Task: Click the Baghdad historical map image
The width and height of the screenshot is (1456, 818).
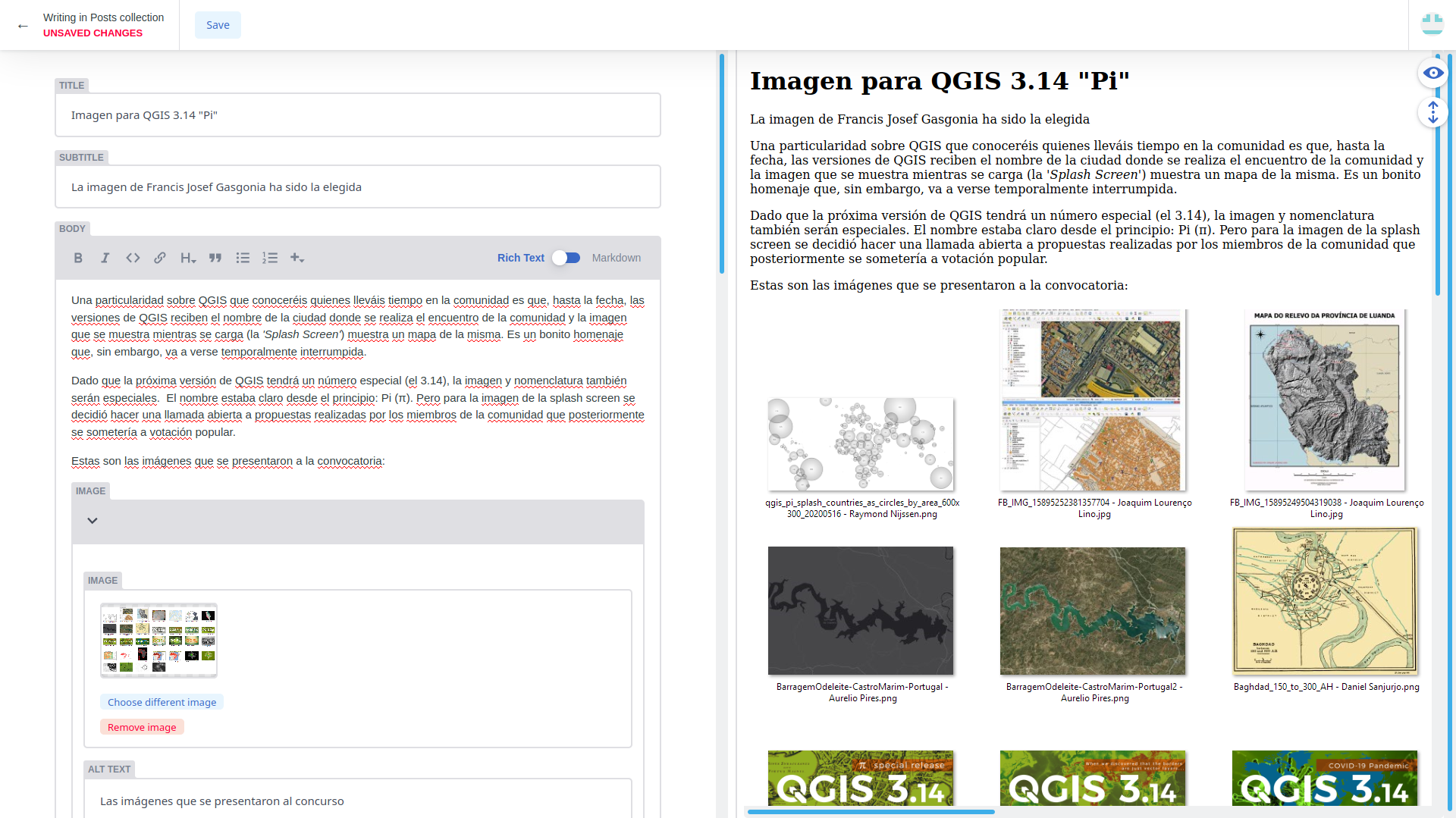Action: coord(1325,601)
